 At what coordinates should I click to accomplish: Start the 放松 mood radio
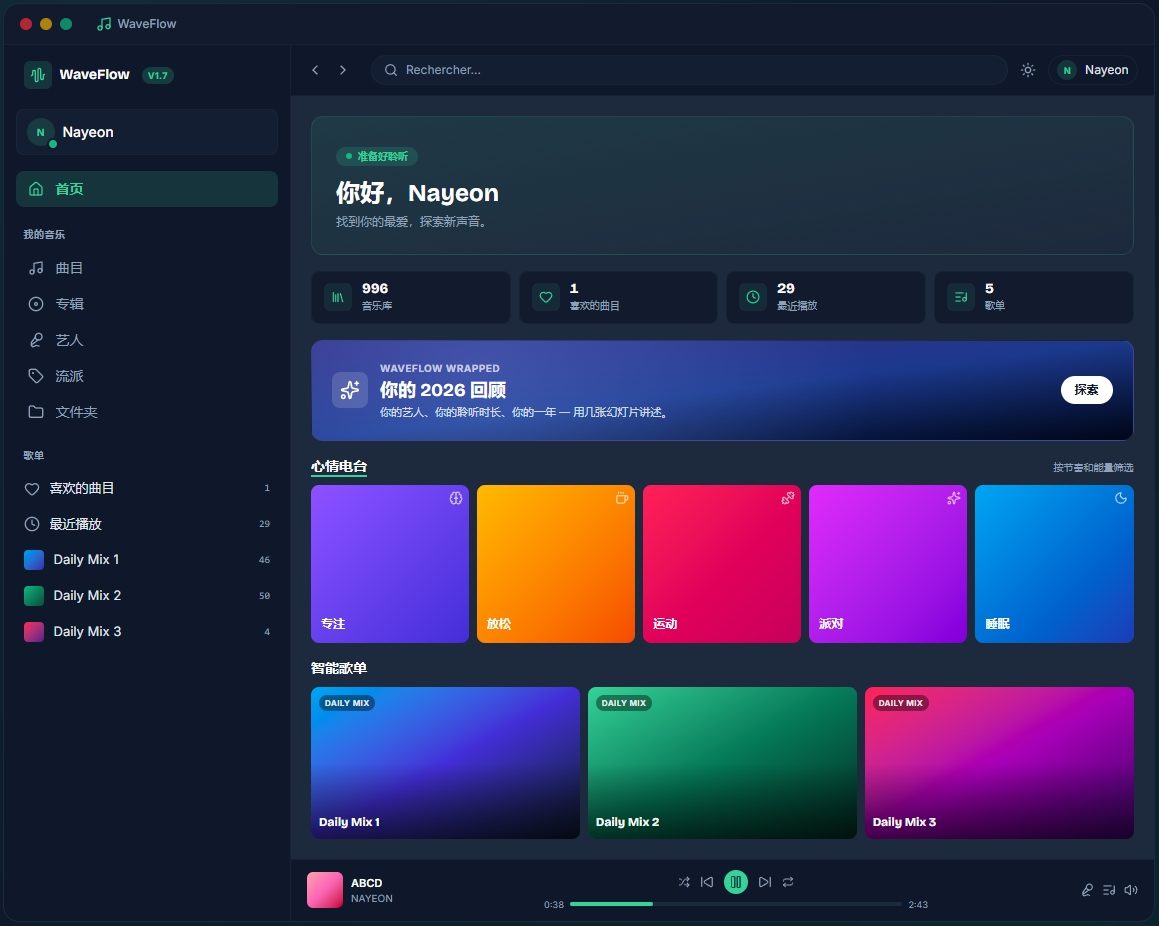tap(556, 564)
